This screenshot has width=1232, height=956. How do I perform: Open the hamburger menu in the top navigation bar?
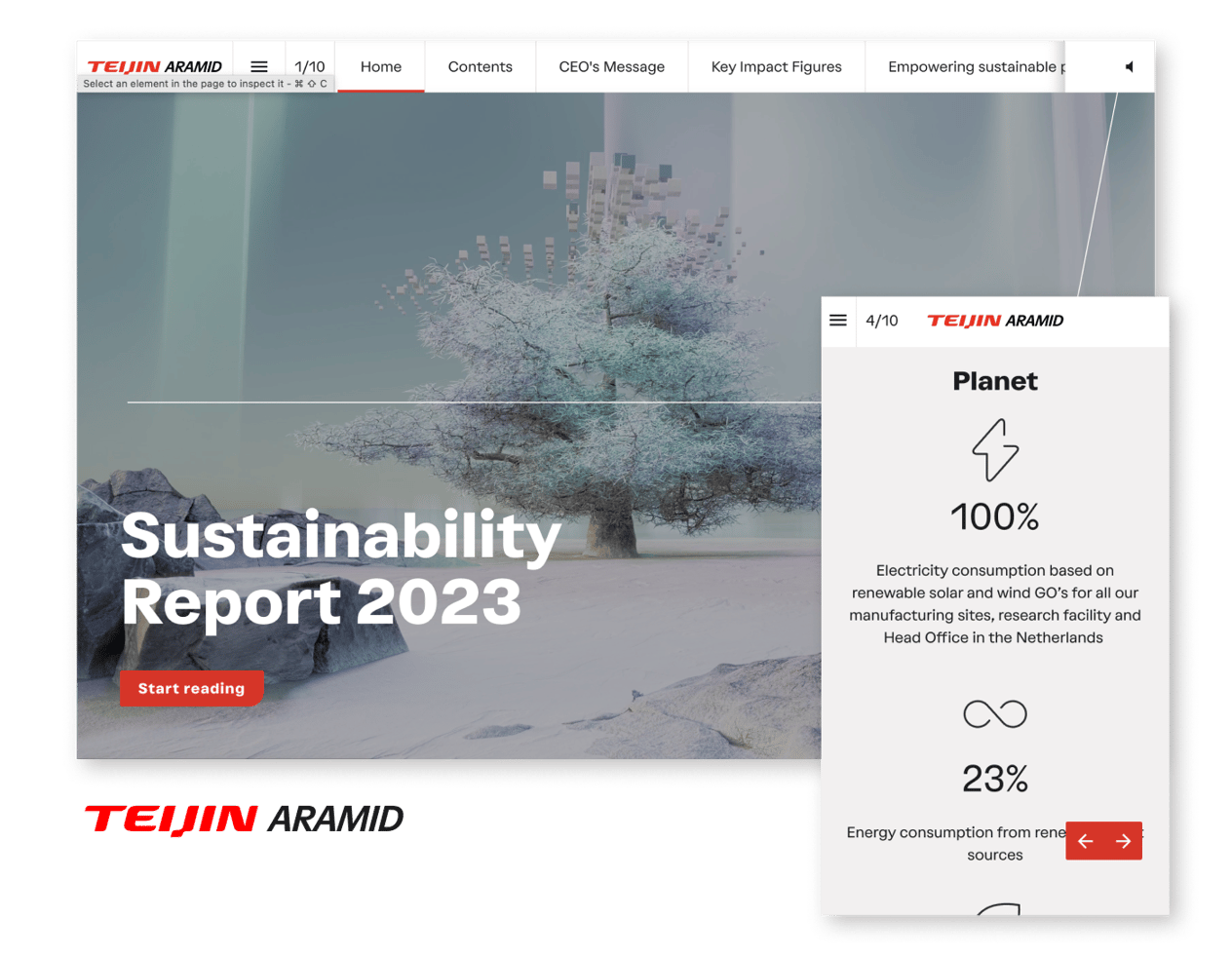point(259,66)
